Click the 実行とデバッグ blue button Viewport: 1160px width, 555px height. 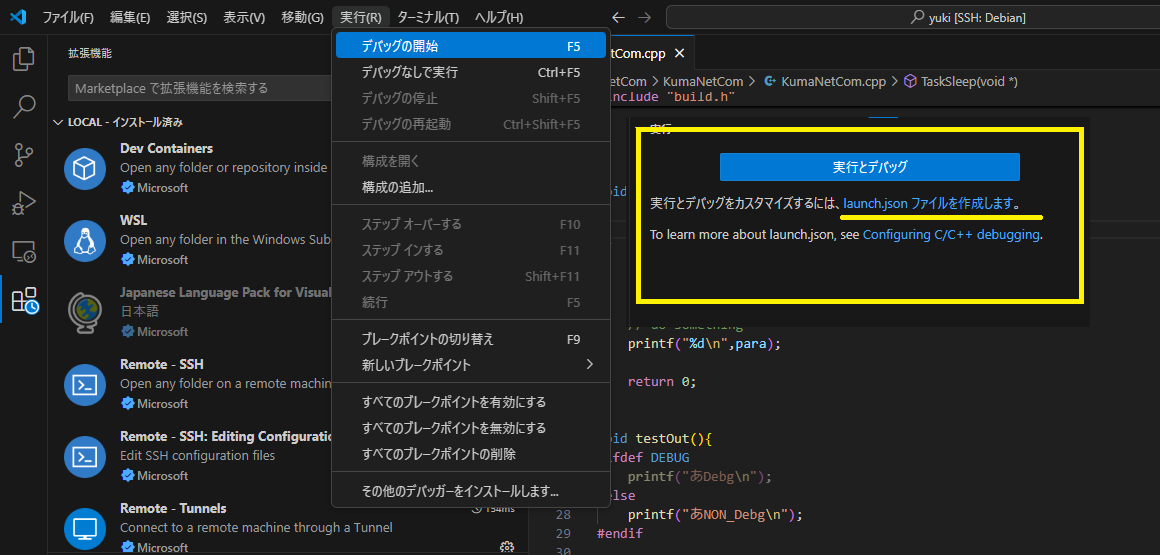[869, 167]
